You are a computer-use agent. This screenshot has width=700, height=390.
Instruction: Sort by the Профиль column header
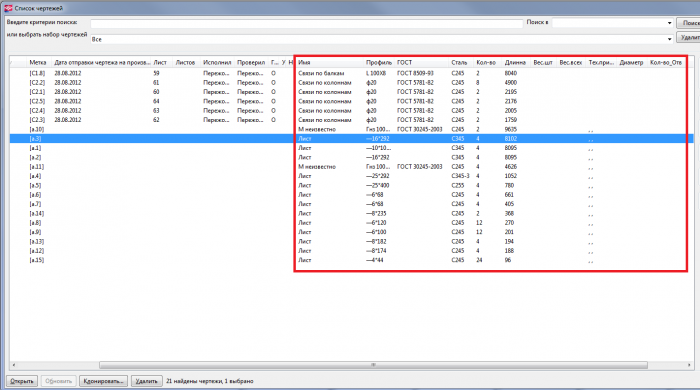(x=379, y=62)
